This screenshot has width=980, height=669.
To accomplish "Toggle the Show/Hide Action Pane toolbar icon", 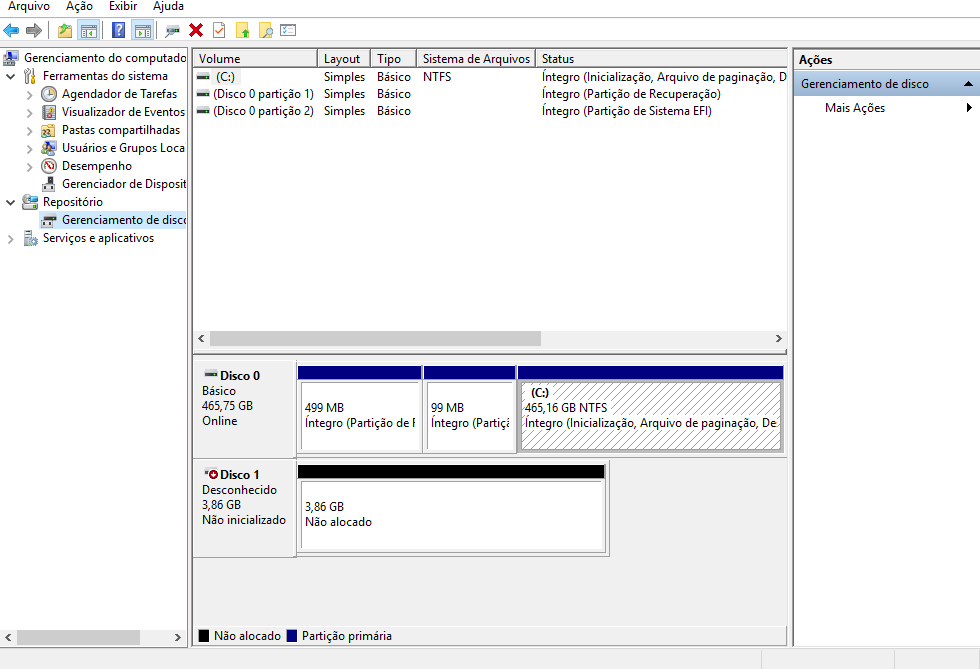I will 142,30.
